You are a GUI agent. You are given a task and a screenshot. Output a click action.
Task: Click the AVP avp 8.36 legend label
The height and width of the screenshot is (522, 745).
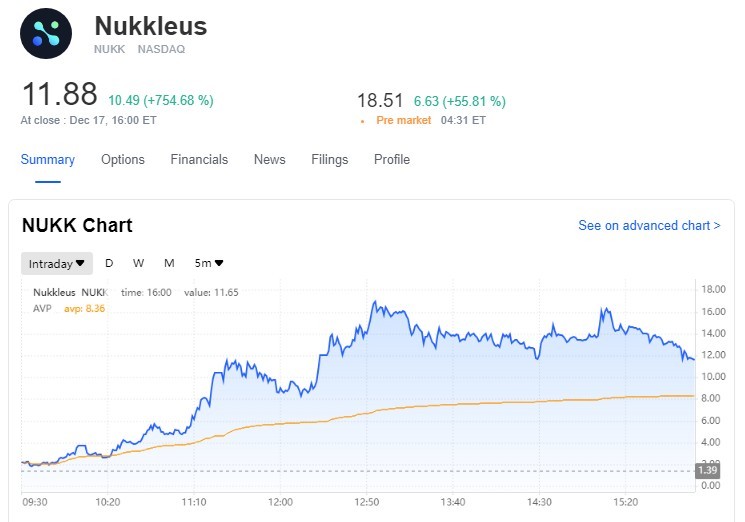(x=69, y=308)
